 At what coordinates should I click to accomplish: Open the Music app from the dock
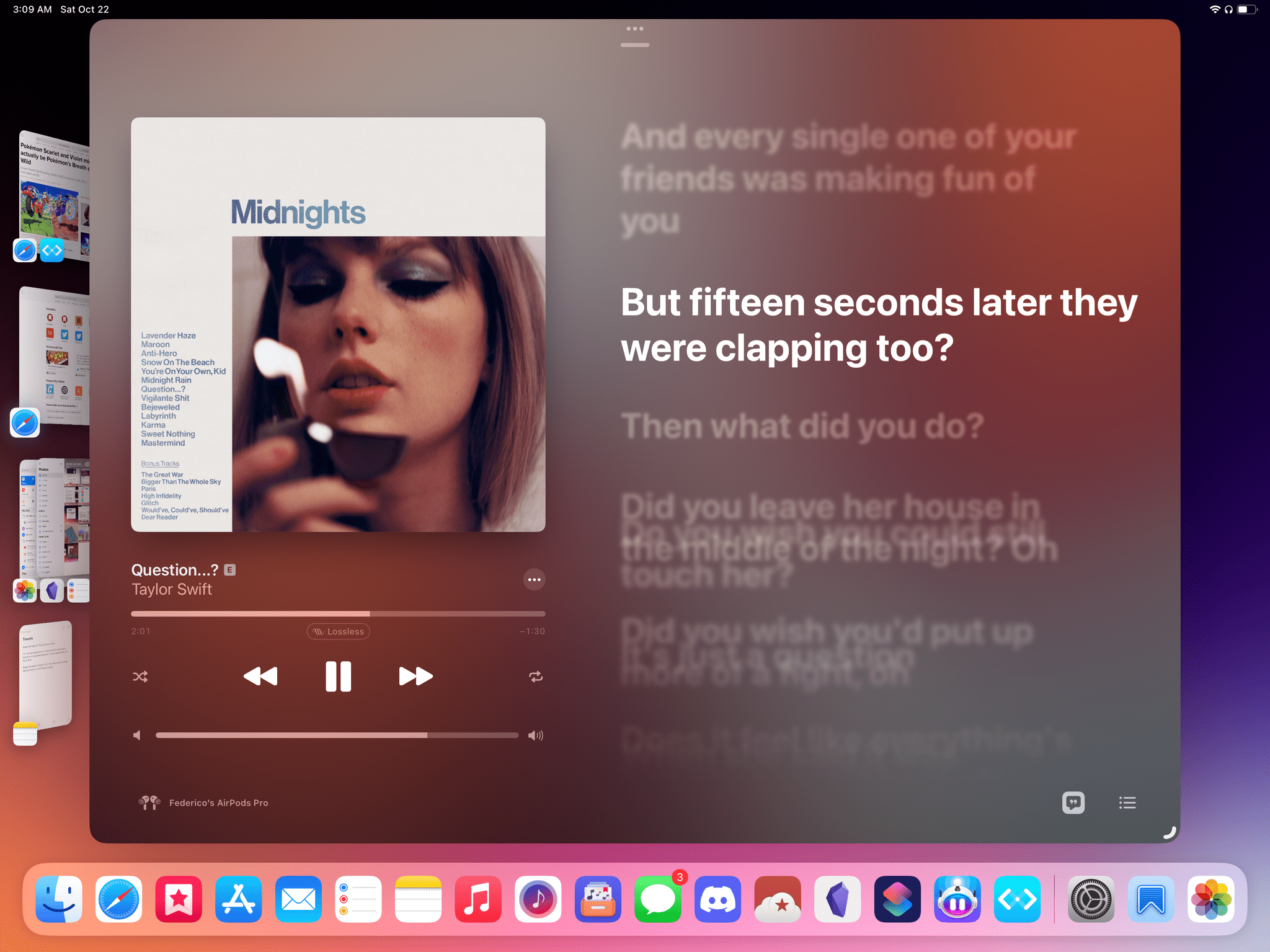[x=478, y=899]
